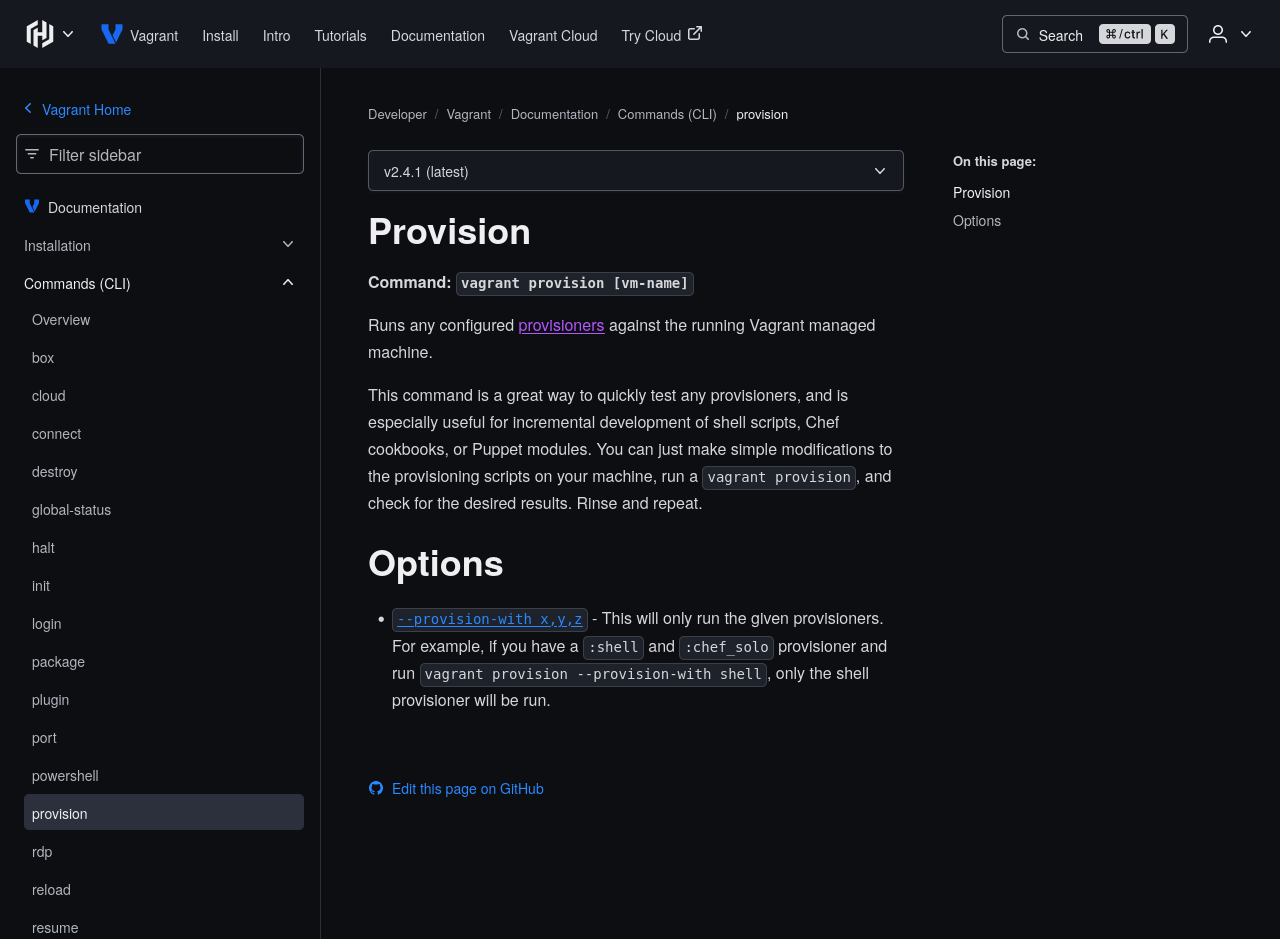1280x939 pixels.
Task: Click Commands (CLI) breadcrumb
Action: tap(667, 114)
